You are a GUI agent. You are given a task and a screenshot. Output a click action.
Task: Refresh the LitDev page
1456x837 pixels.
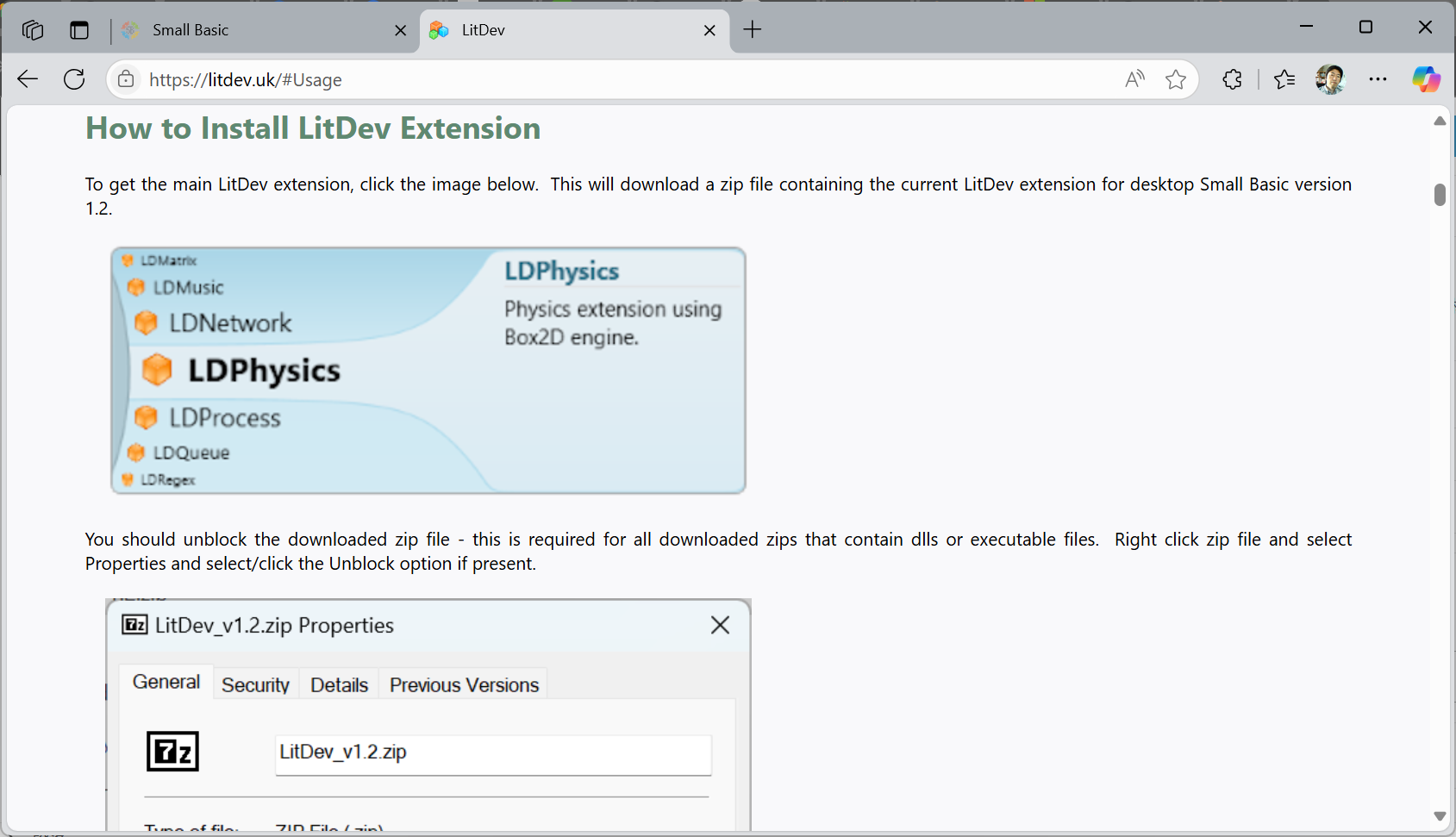(74, 79)
